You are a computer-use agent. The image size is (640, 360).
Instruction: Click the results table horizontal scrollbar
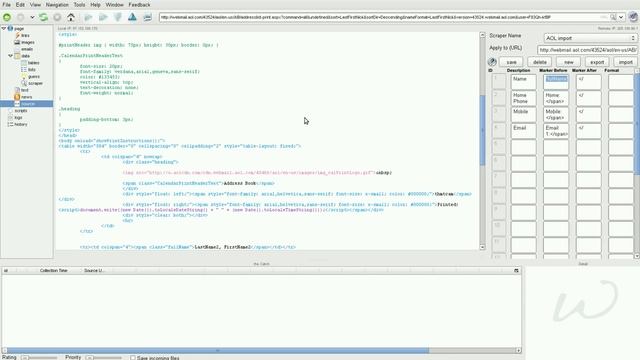pos(261,350)
